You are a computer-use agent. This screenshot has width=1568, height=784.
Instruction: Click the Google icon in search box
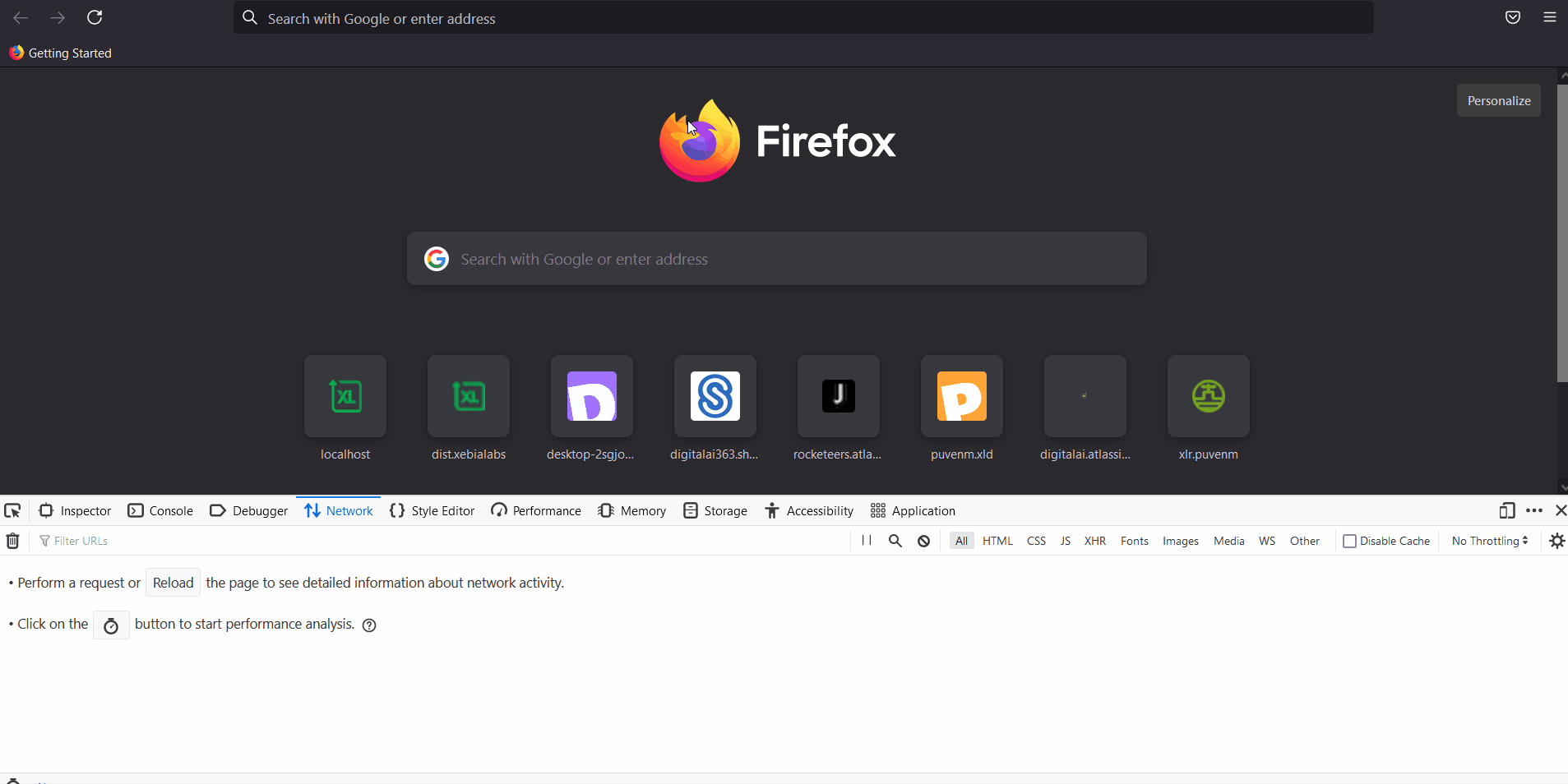[x=437, y=259]
